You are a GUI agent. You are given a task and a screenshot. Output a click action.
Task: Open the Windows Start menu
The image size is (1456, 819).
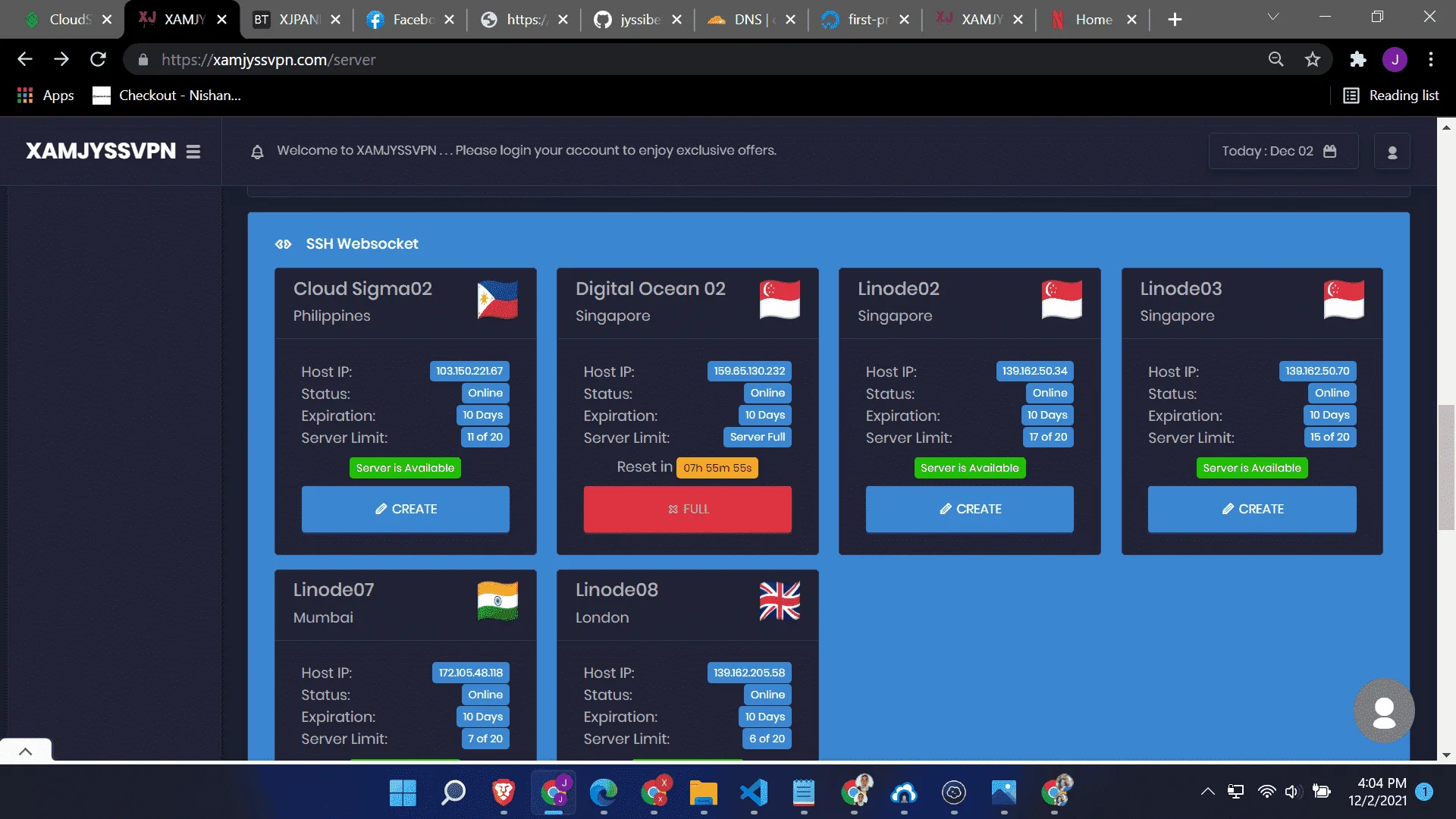click(403, 792)
